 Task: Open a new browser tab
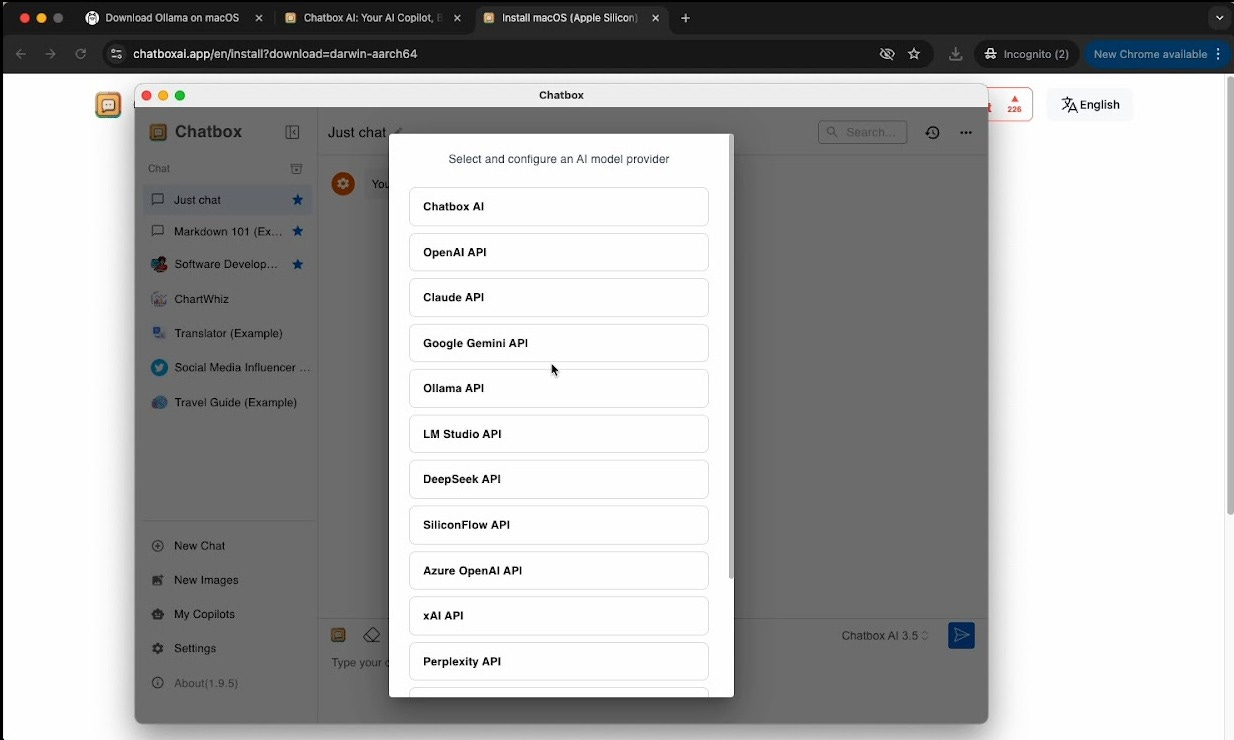pos(685,18)
